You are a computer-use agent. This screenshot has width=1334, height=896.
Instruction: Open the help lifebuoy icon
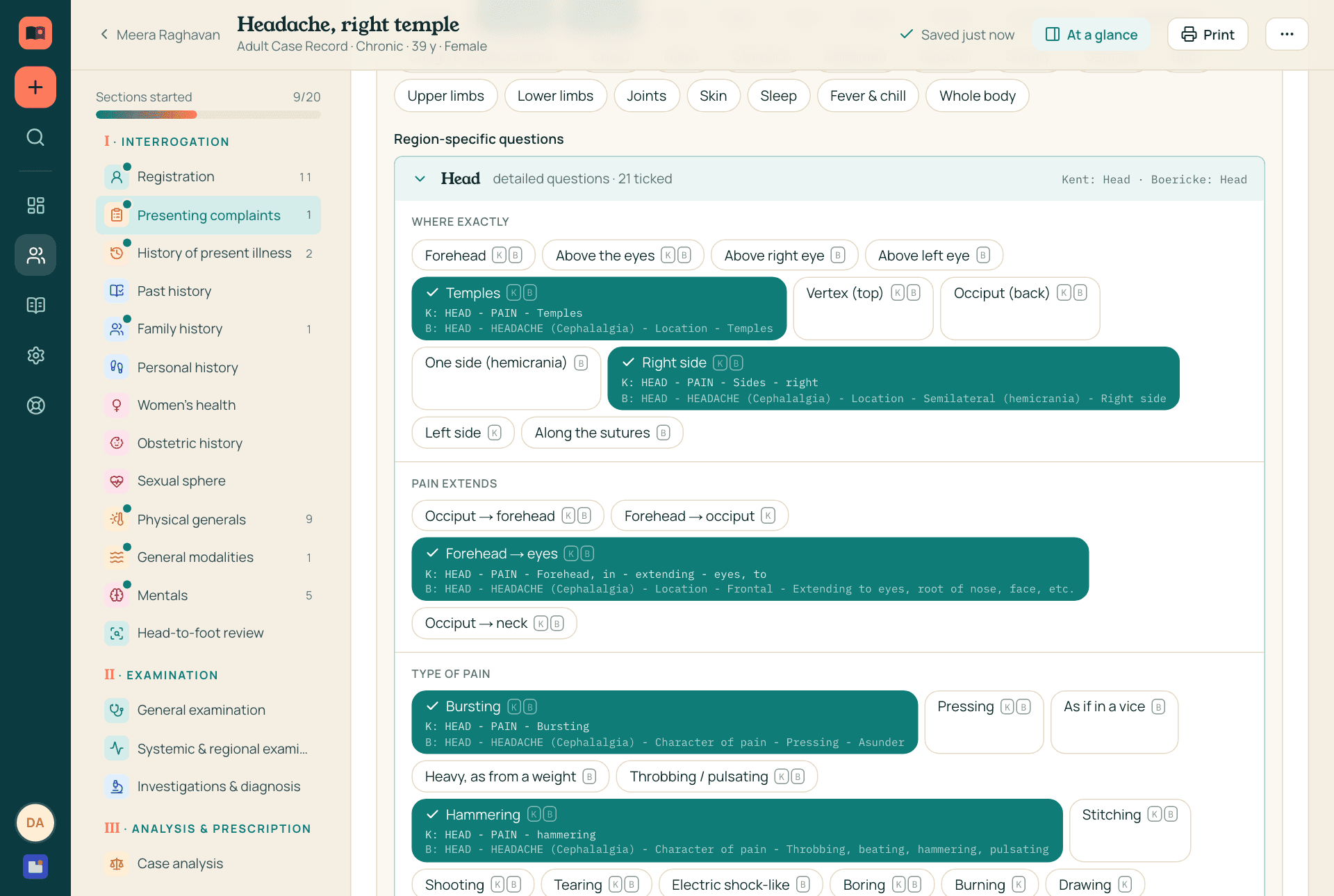coord(35,406)
